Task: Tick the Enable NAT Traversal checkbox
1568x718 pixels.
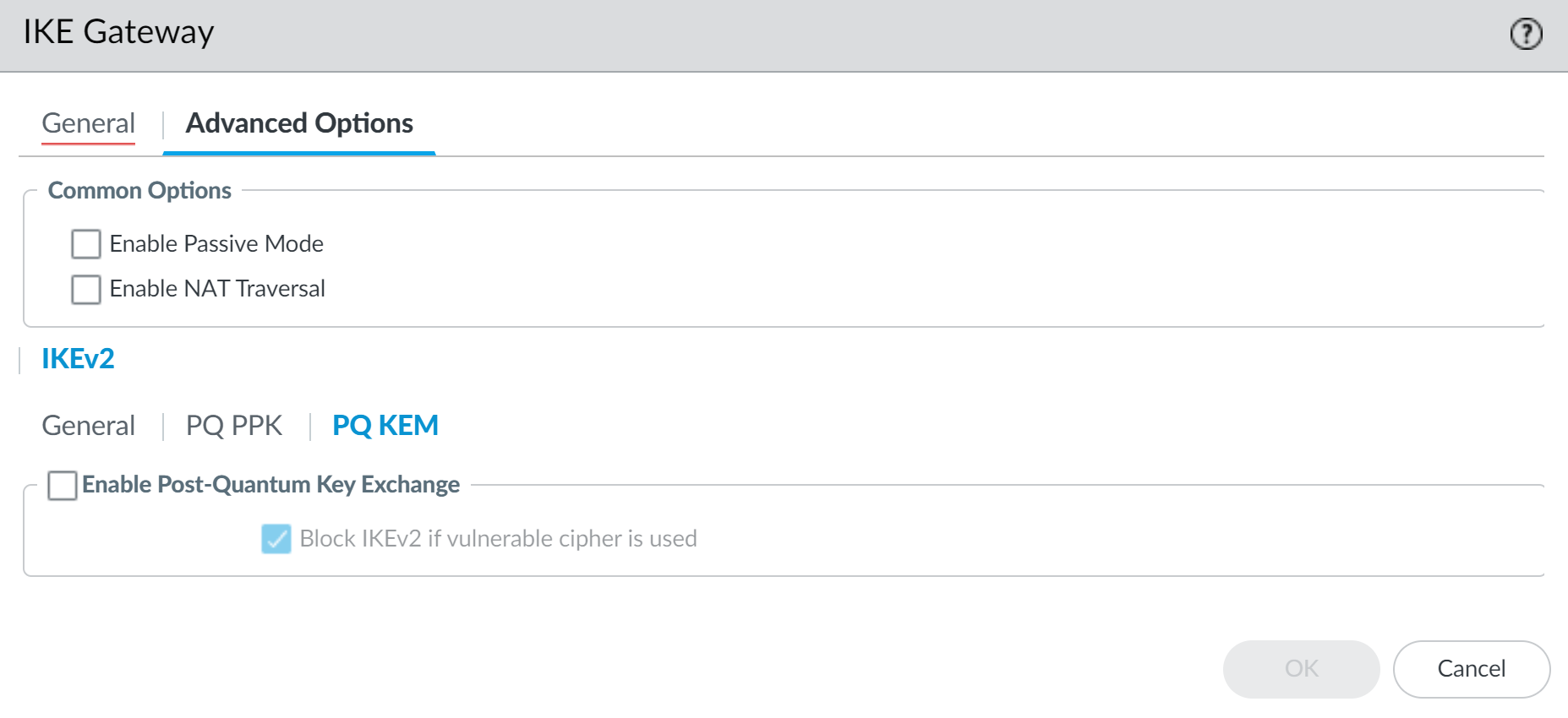Action: (86, 289)
